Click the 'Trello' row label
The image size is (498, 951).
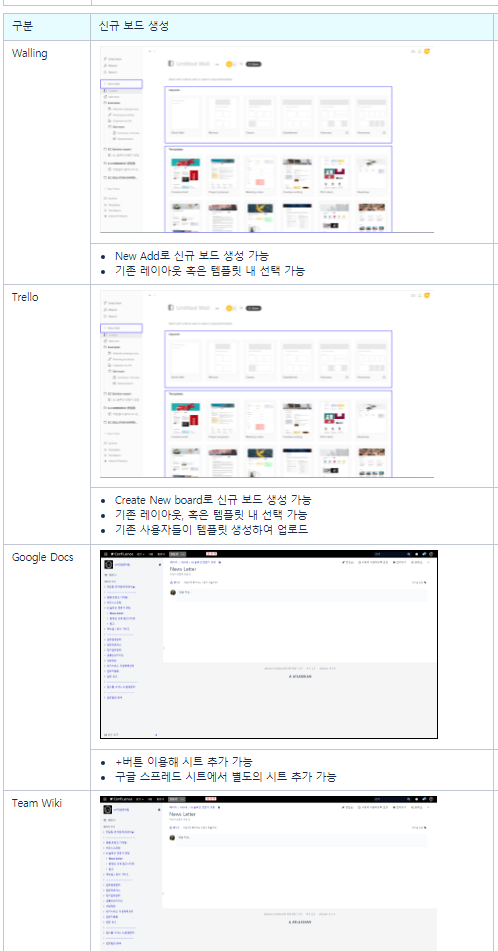point(25,297)
